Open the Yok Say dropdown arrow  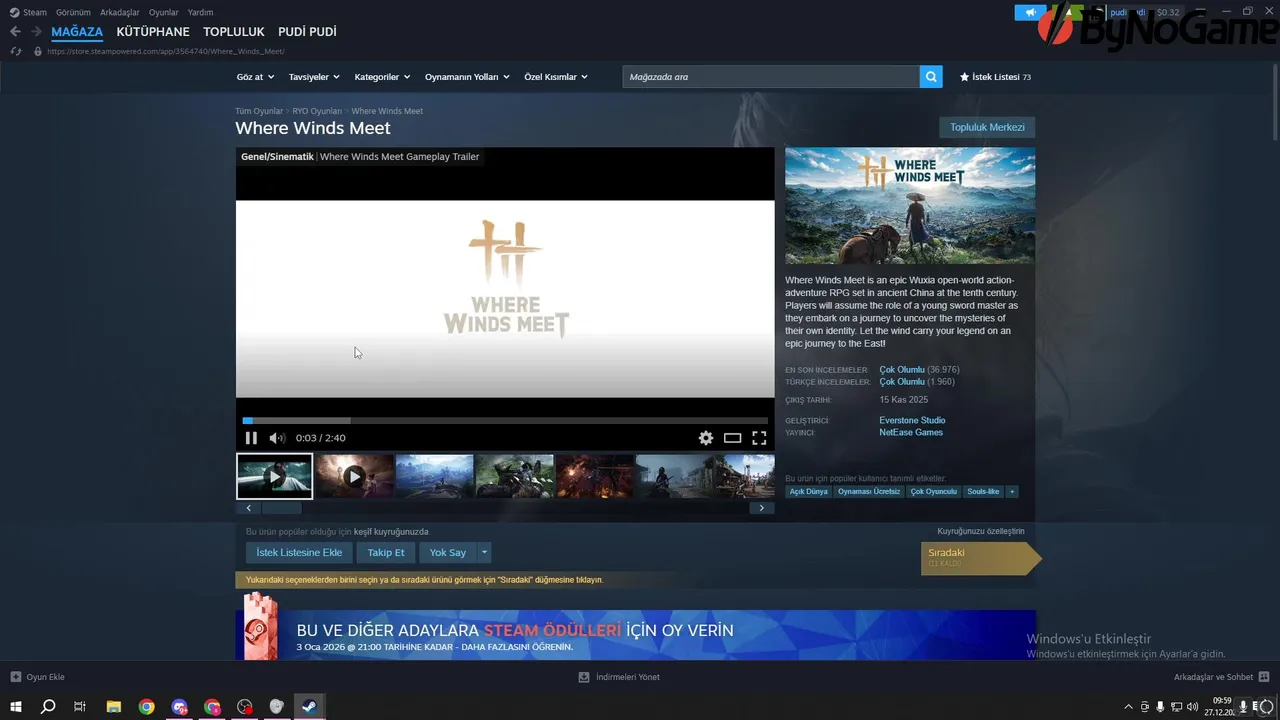tap(484, 552)
